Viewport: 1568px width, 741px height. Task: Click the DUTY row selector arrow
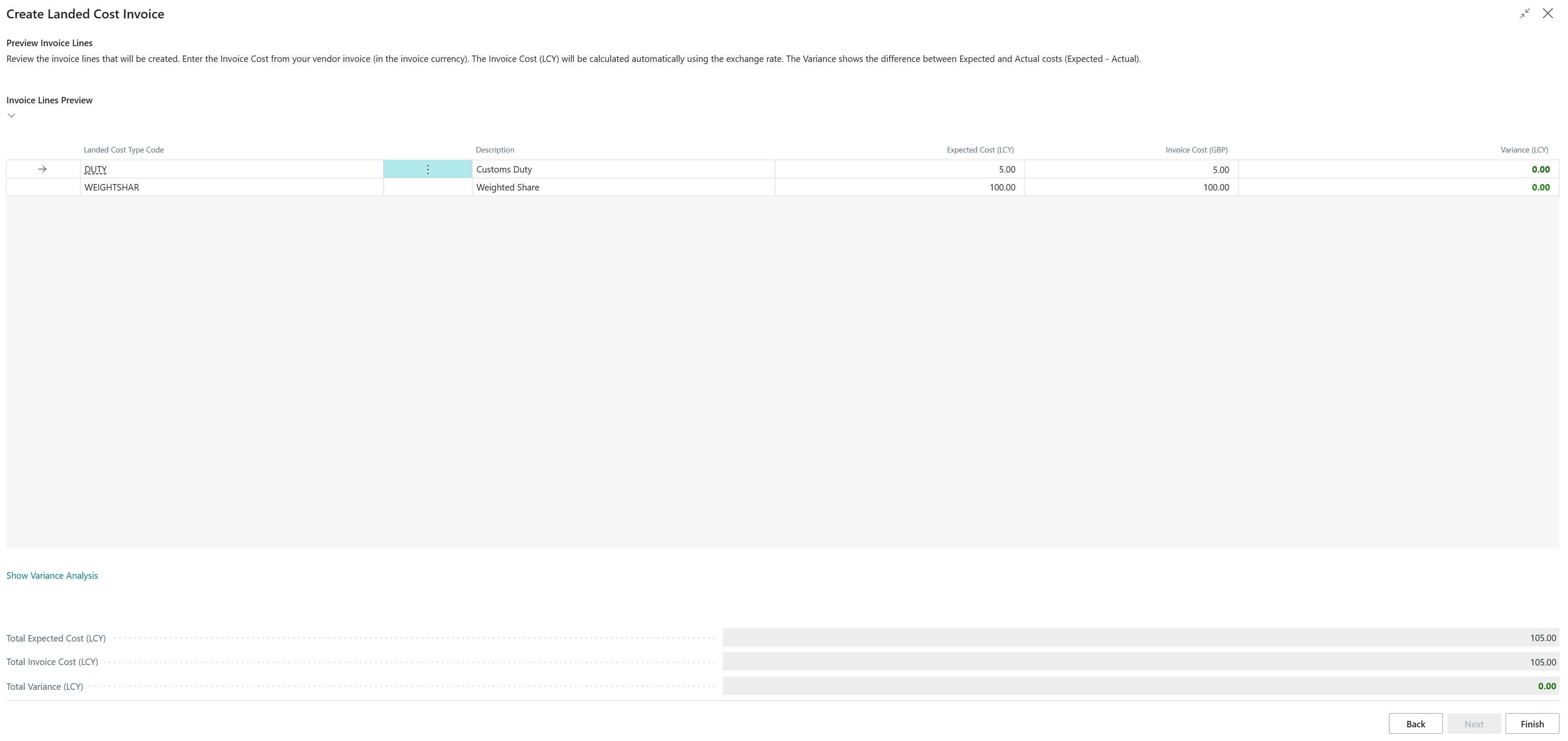(x=43, y=169)
